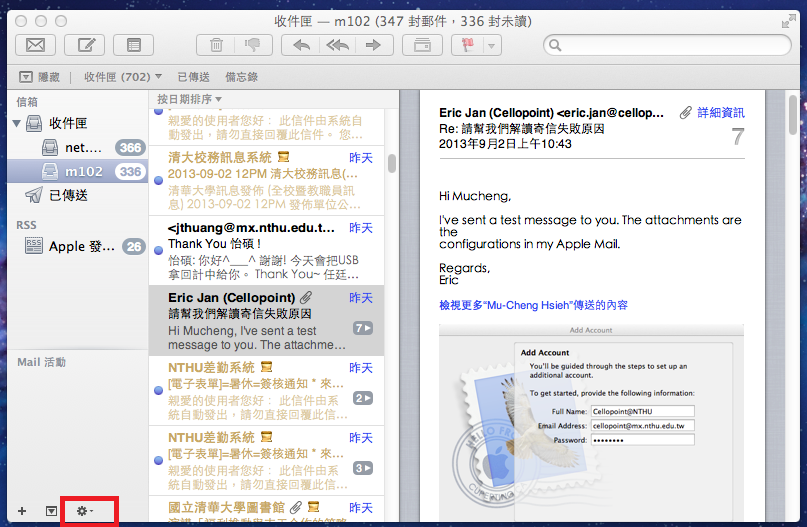
Task: Open 備忘錄 in favorites bar
Action: [240, 77]
